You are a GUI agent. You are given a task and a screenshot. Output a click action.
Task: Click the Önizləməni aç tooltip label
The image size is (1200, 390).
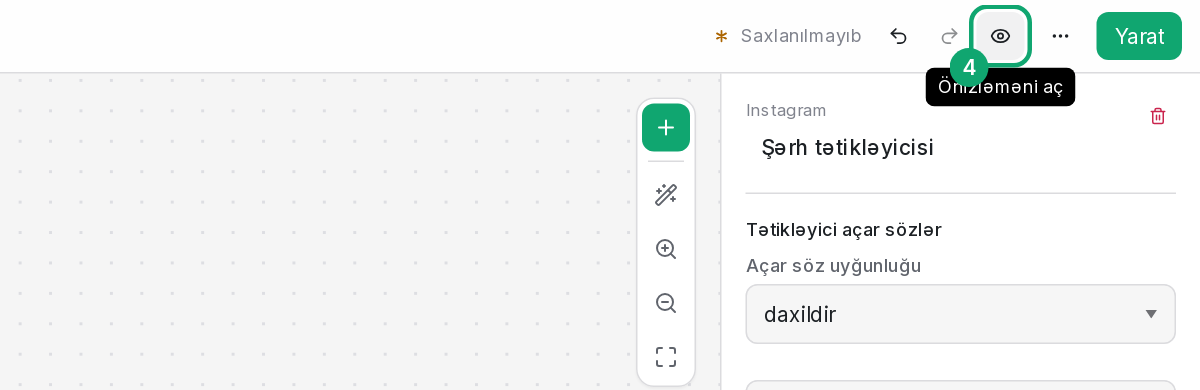1000,87
